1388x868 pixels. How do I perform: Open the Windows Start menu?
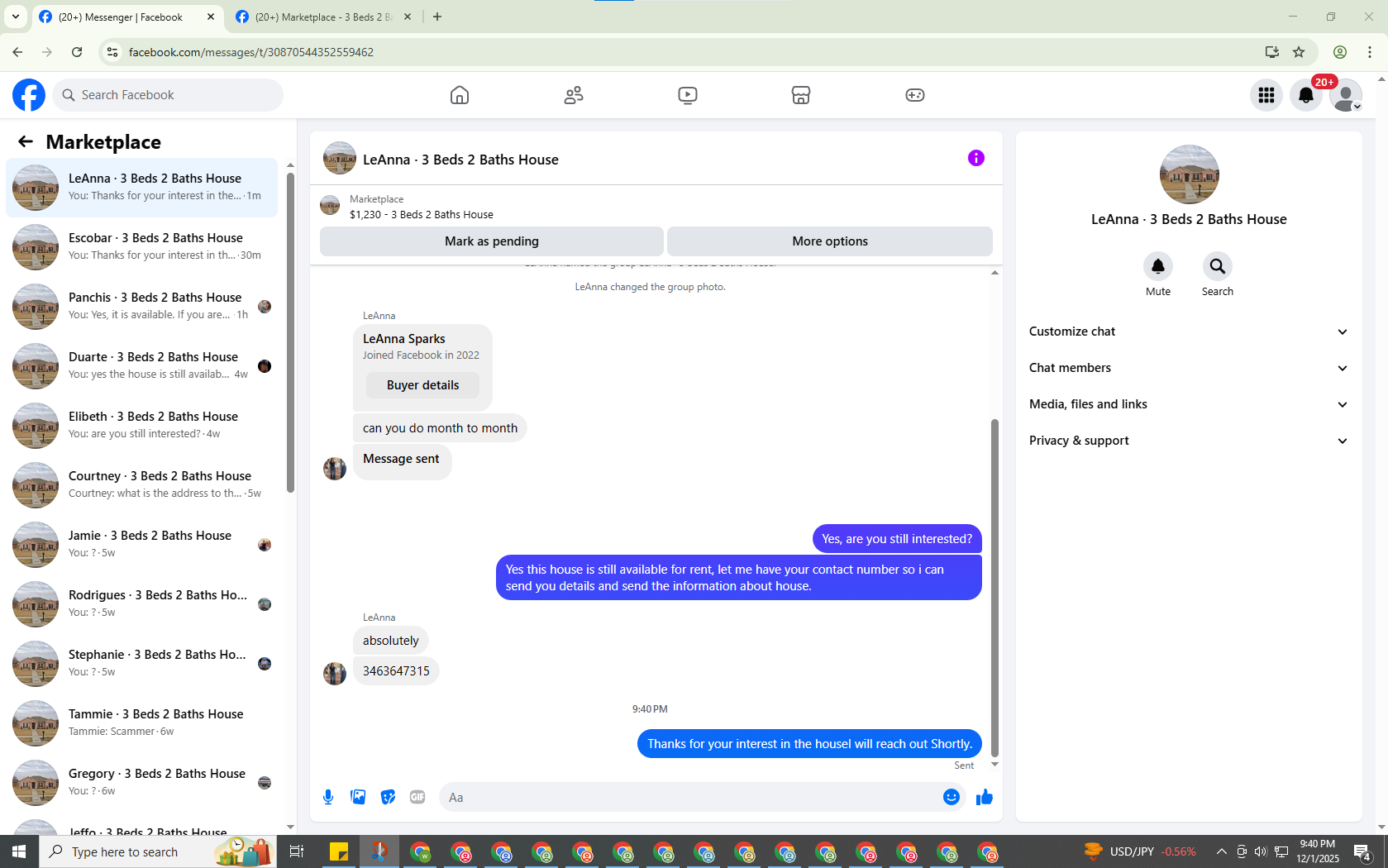tap(19, 851)
